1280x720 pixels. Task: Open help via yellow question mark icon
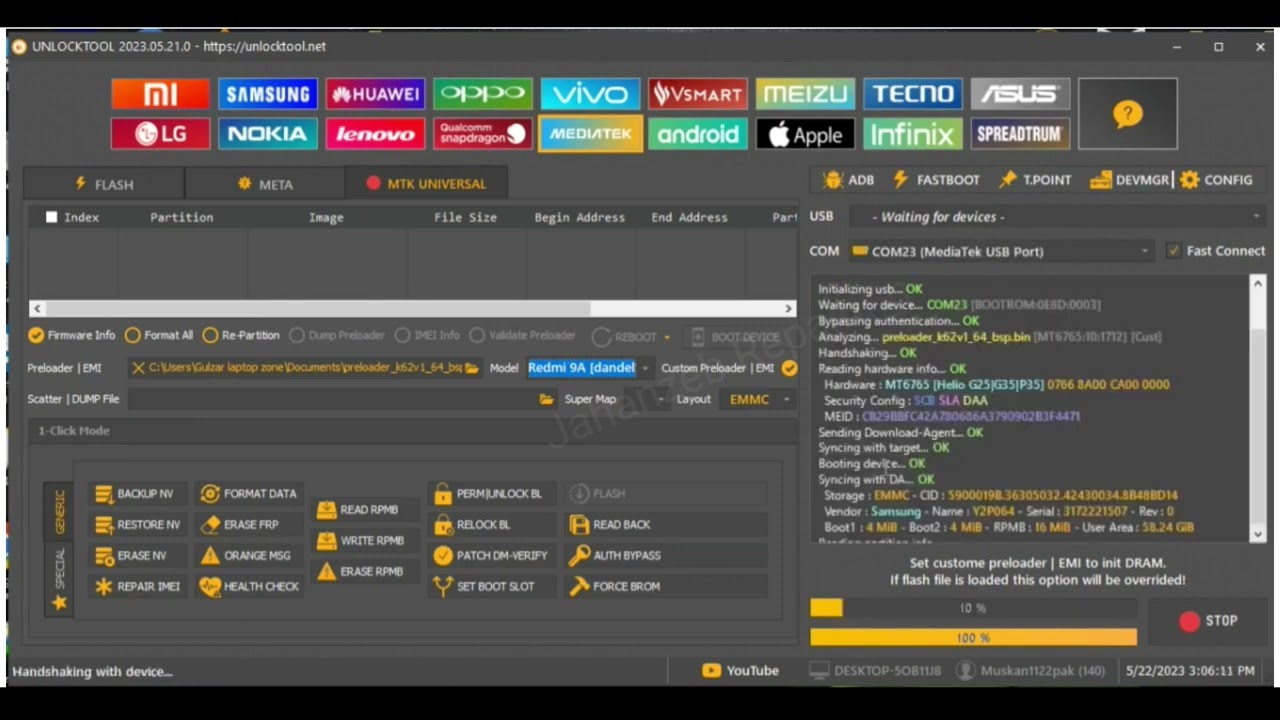[x=1127, y=114]
